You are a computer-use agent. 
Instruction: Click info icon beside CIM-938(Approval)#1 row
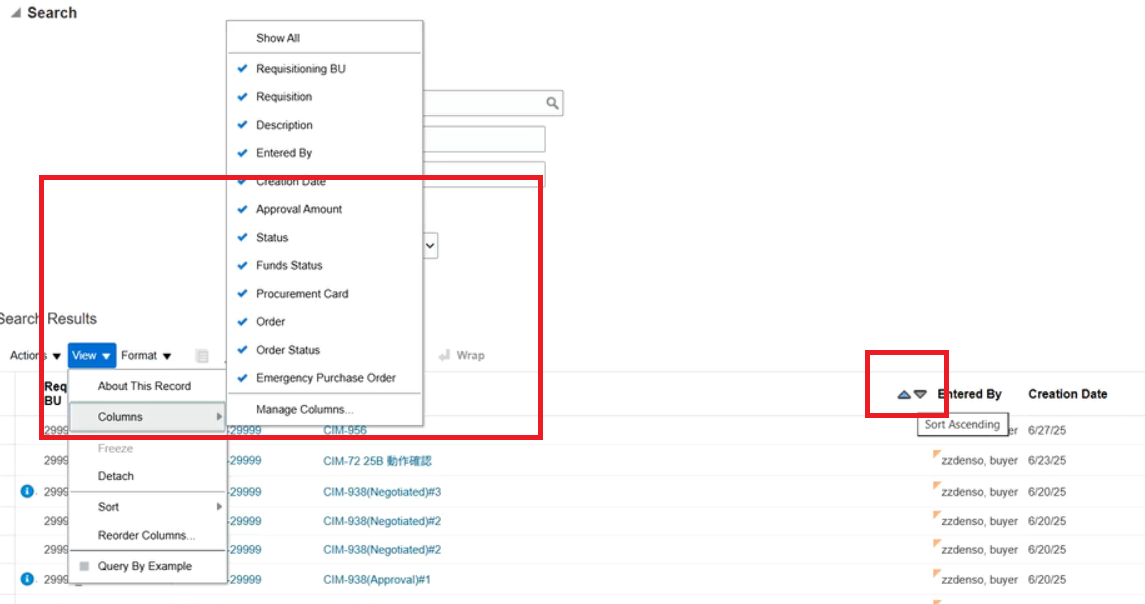click(27, 579)
